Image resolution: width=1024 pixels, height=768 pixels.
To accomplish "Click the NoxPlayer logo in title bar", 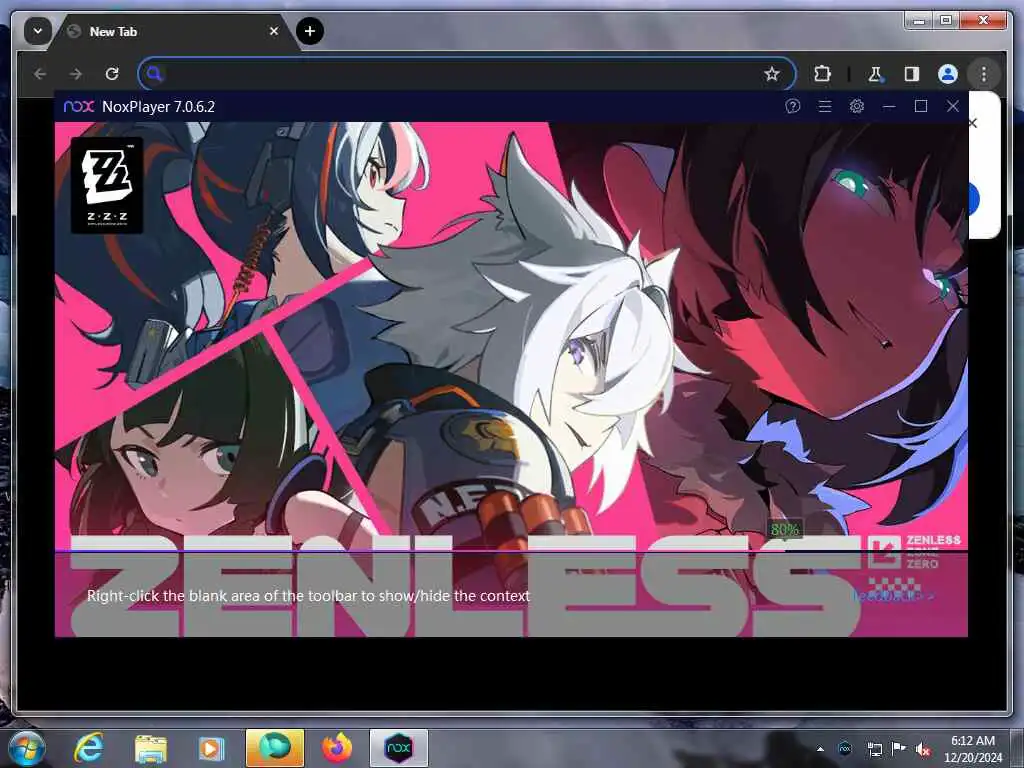I will (79, 106).
